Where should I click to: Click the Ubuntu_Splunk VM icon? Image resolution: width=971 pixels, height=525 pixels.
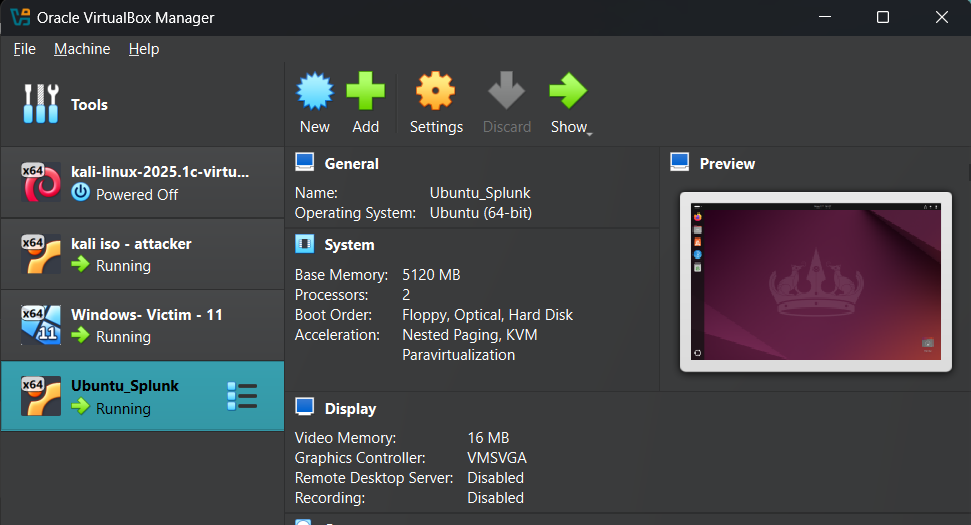tap(41, 396)
